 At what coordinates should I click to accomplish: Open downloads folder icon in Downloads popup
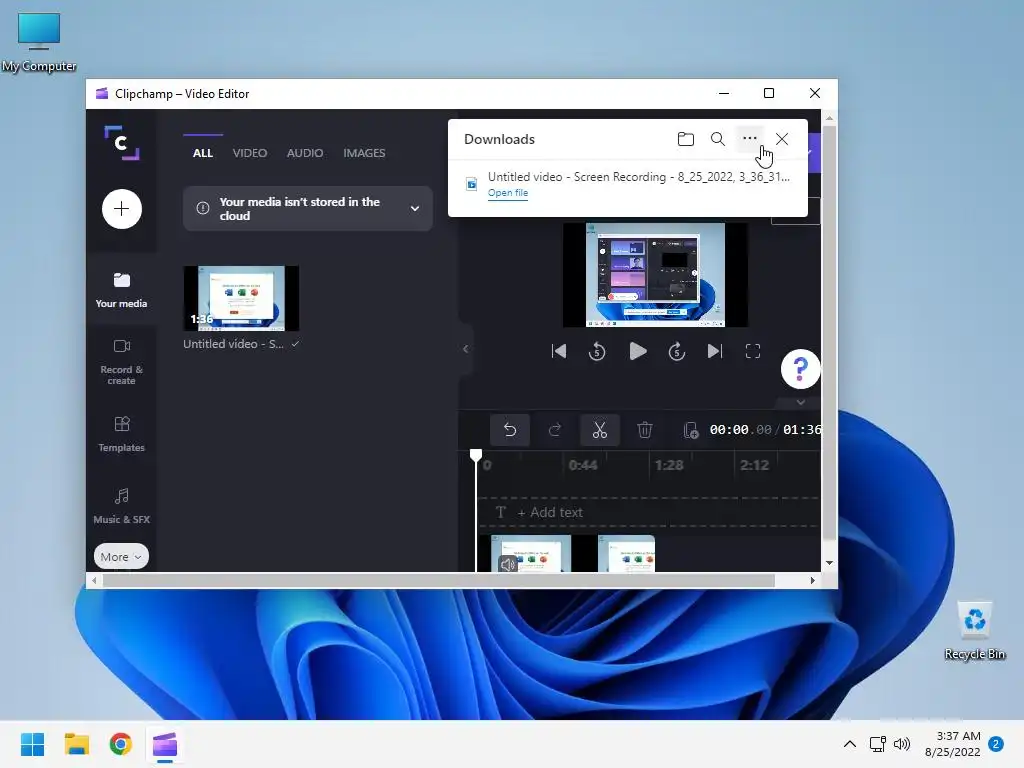[x=686, y=139]
